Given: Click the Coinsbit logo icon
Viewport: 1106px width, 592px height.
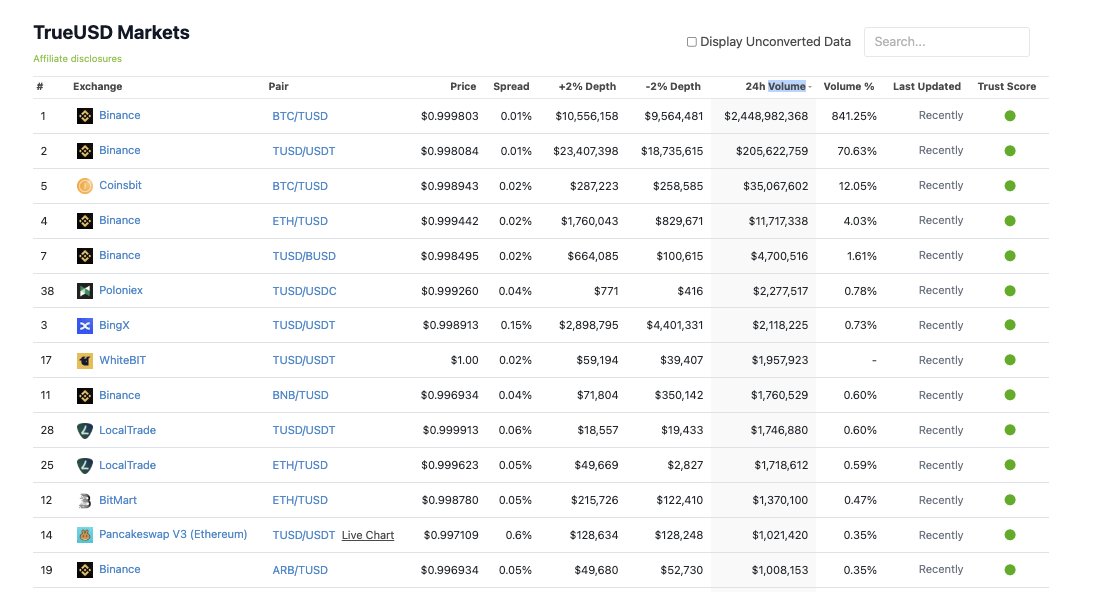Looking at the screenshot, I should coord(85,186).
